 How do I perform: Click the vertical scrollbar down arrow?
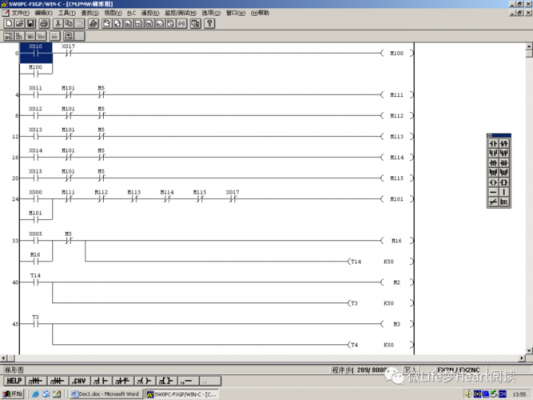(529, 350)
